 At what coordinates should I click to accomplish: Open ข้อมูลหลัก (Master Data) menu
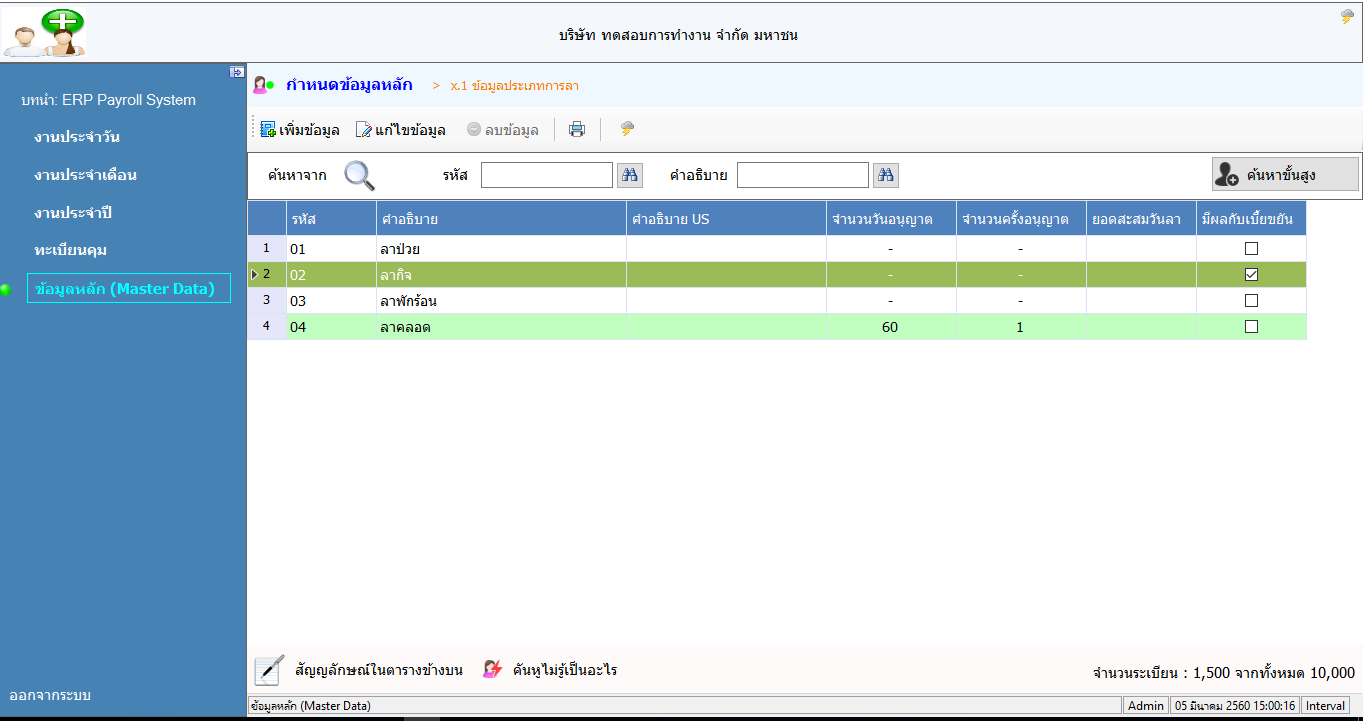pyautogui.click(x=125, y=289)
